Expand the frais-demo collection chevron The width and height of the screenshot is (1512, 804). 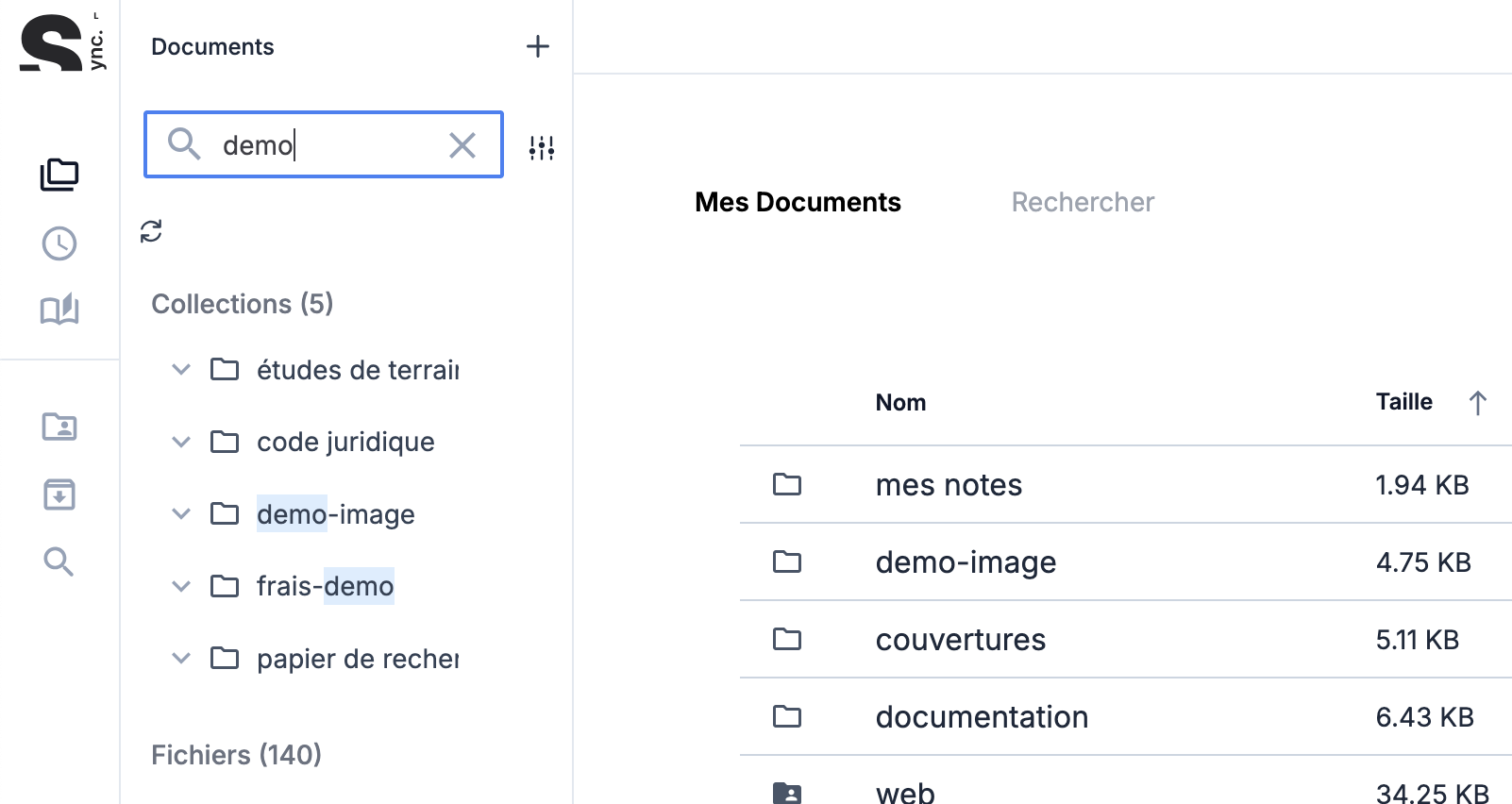pyautogui.click(x=181, y=586)
